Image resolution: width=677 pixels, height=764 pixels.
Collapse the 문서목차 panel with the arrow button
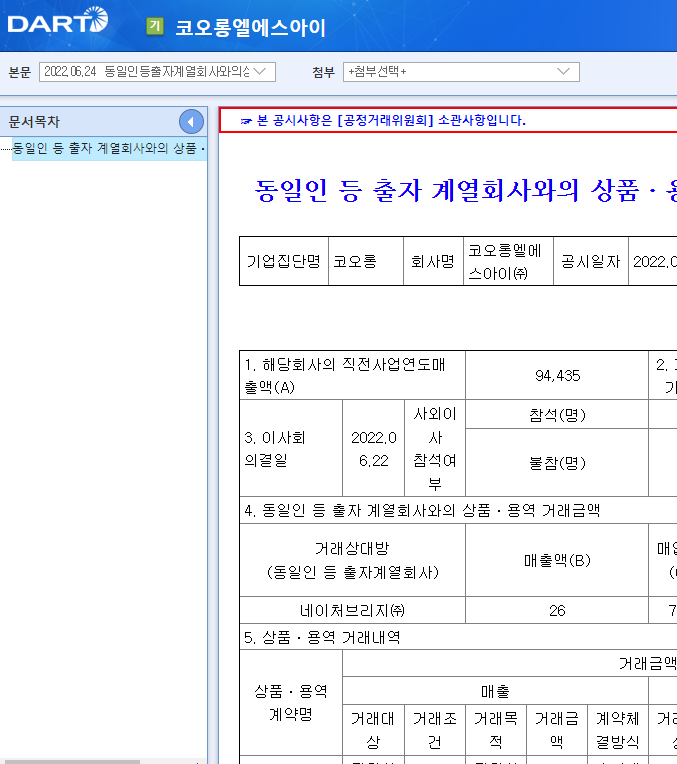click(x=191, y=122)
